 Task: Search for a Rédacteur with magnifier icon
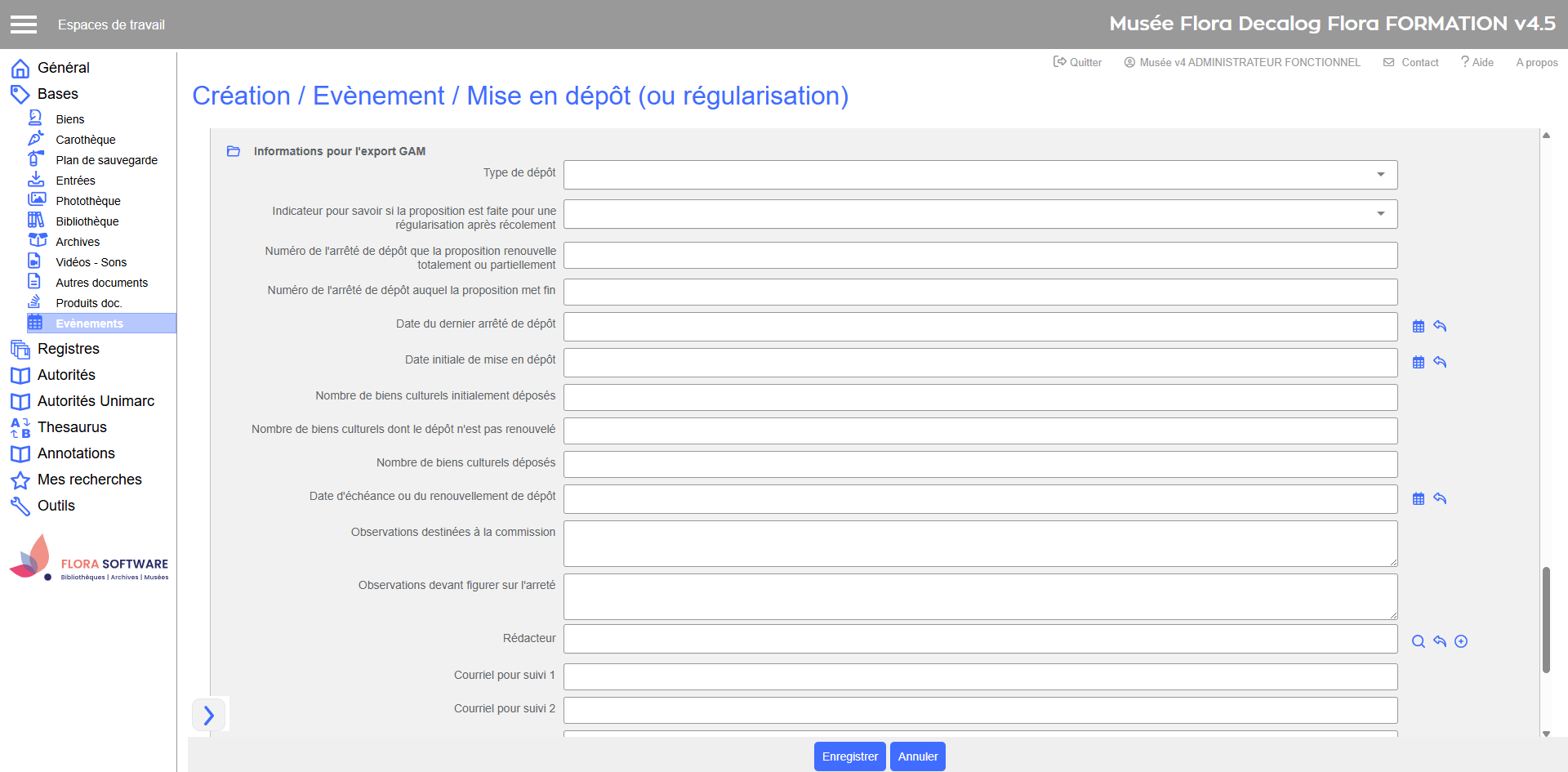(x=1419, y=641)
